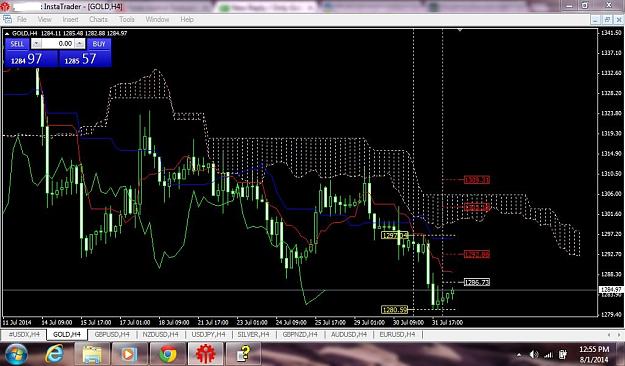The height and width of the screenshot is (366, 625).
Task: Open Google Chrome from the taskbar
Action: point(168,354)
